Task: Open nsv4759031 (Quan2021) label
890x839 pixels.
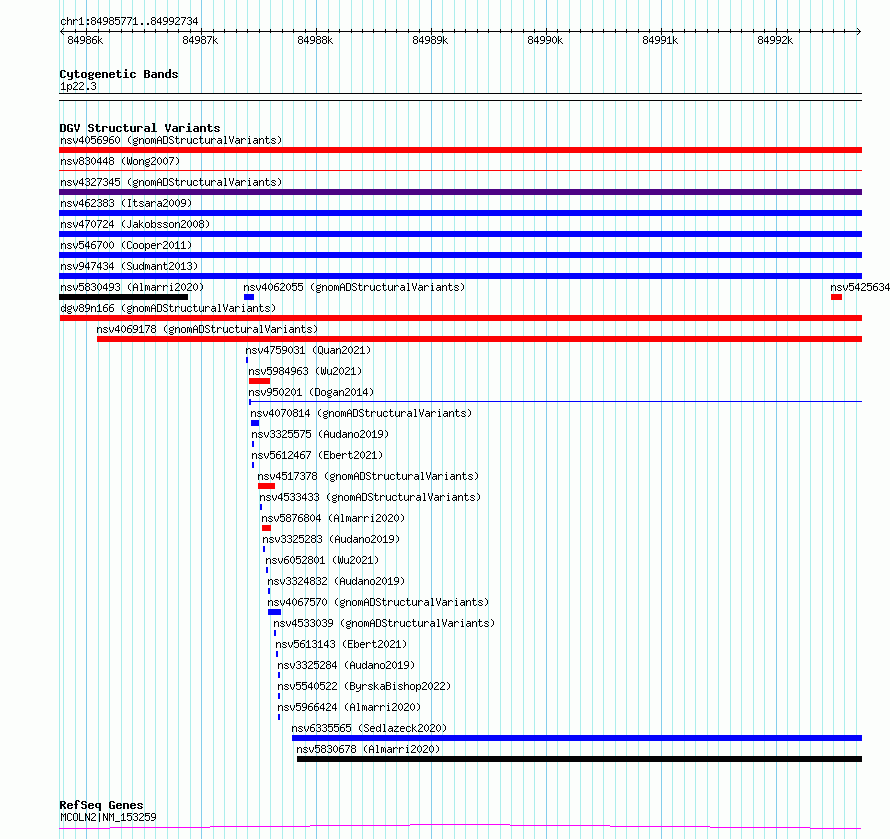Action: click(308, 350)
